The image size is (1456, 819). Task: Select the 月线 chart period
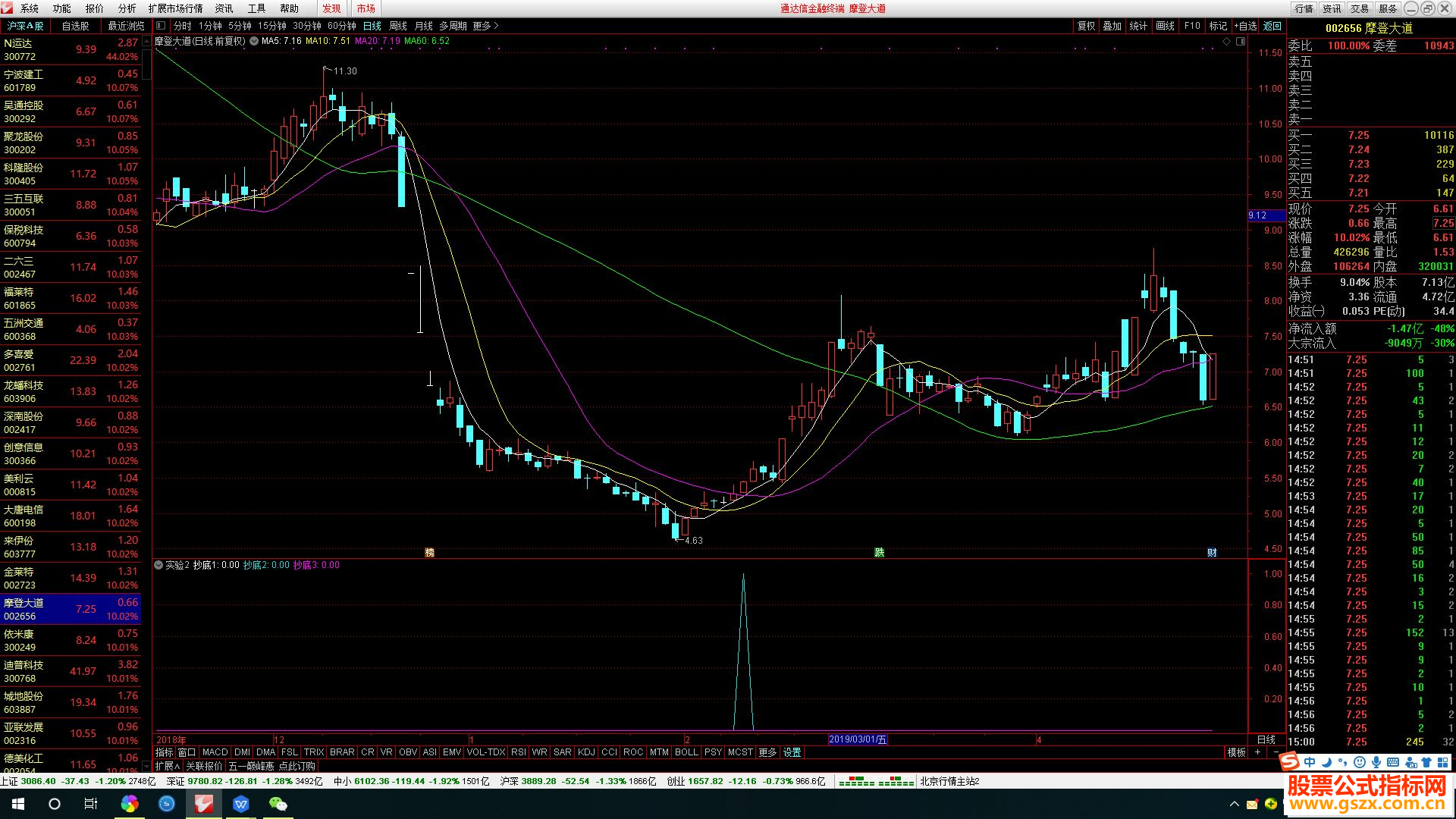click(x=424, y=26)
